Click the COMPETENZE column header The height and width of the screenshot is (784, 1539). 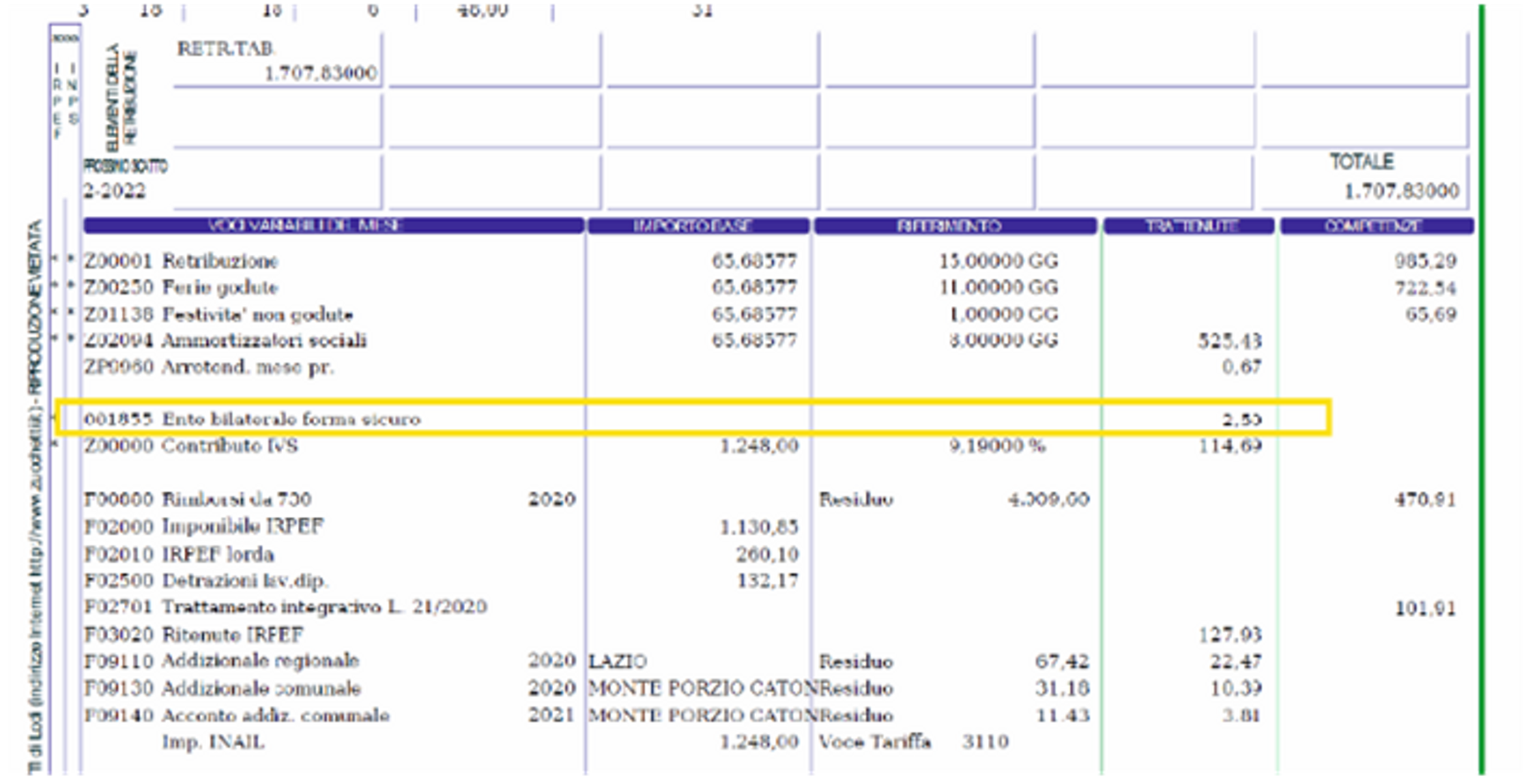pyautogui.click(x=1376, y=226)
